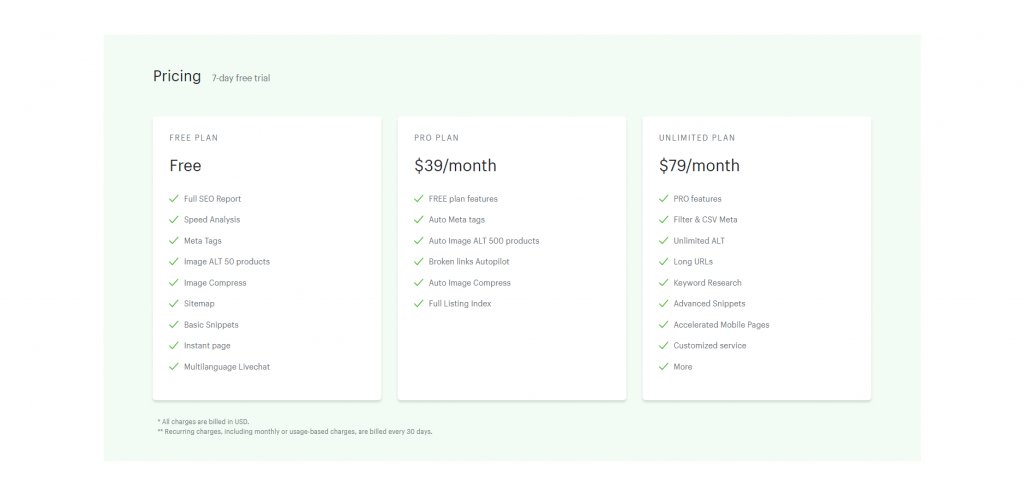The image size is (1024, 495).
Task: Click the Pricing section heading
Action: [177, 76]
